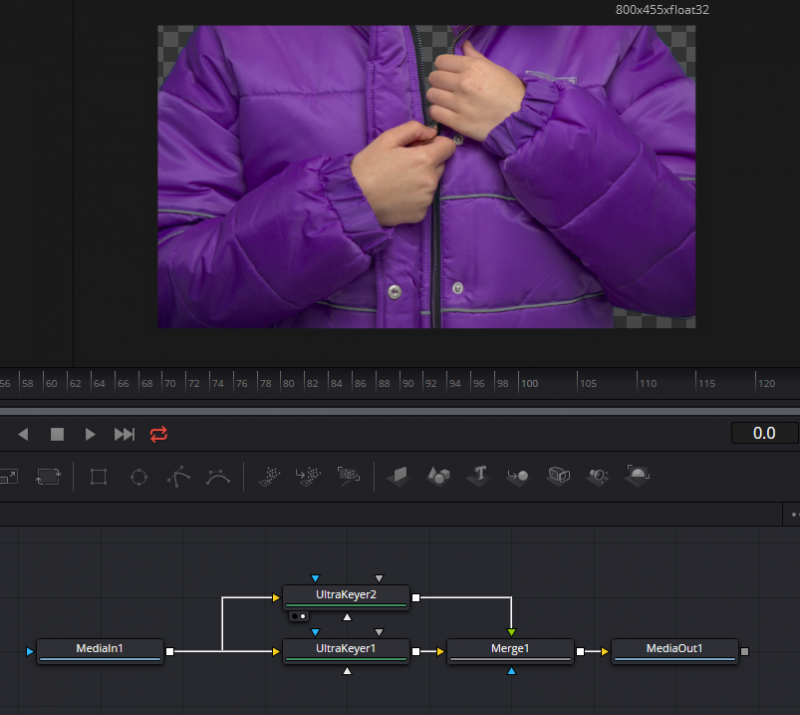The width and height of the screenshot is (800, 715).
Task: Add a Merge 3D node
Action: (520, 477)
